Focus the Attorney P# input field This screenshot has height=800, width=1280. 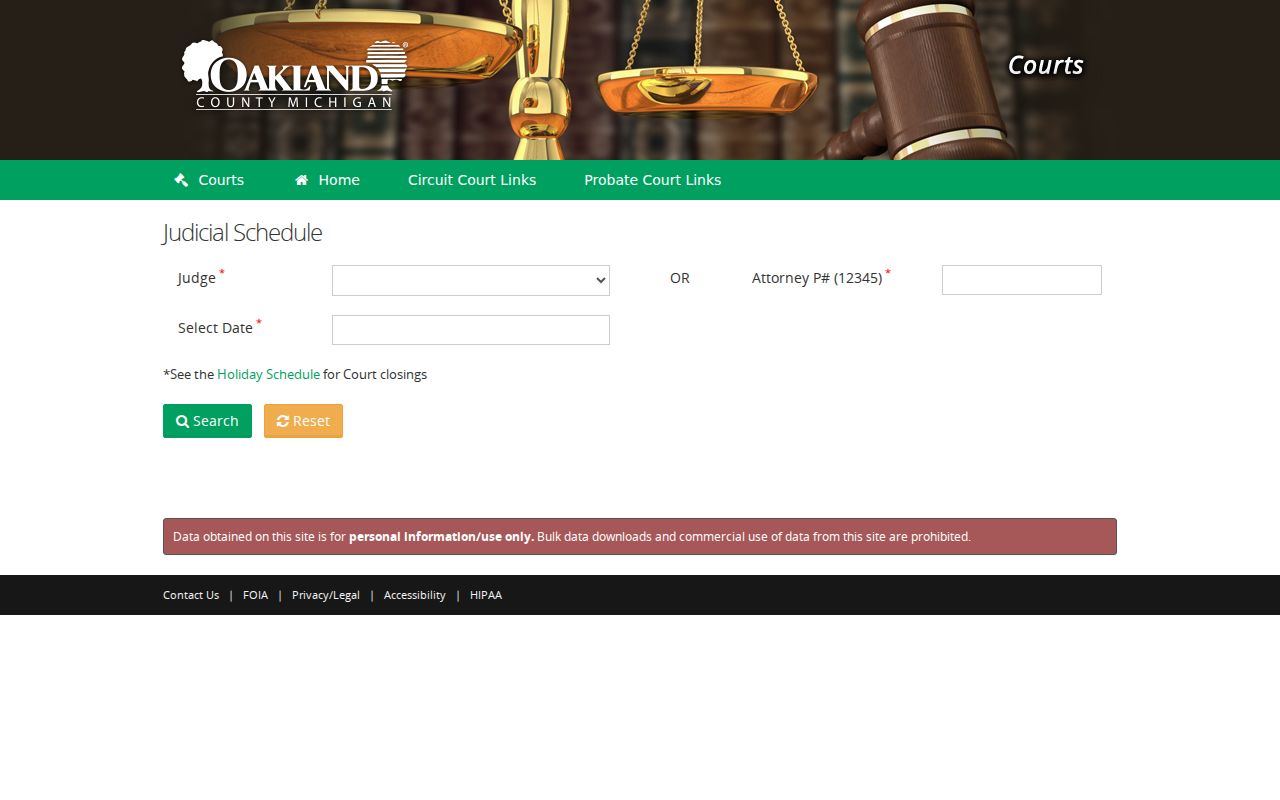[1022, 280]
